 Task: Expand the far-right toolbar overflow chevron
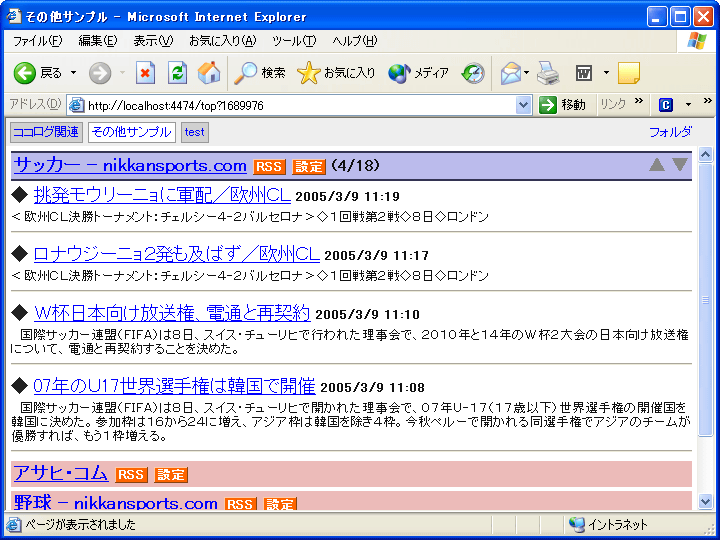pyautogui.click(x=708, y=101)
